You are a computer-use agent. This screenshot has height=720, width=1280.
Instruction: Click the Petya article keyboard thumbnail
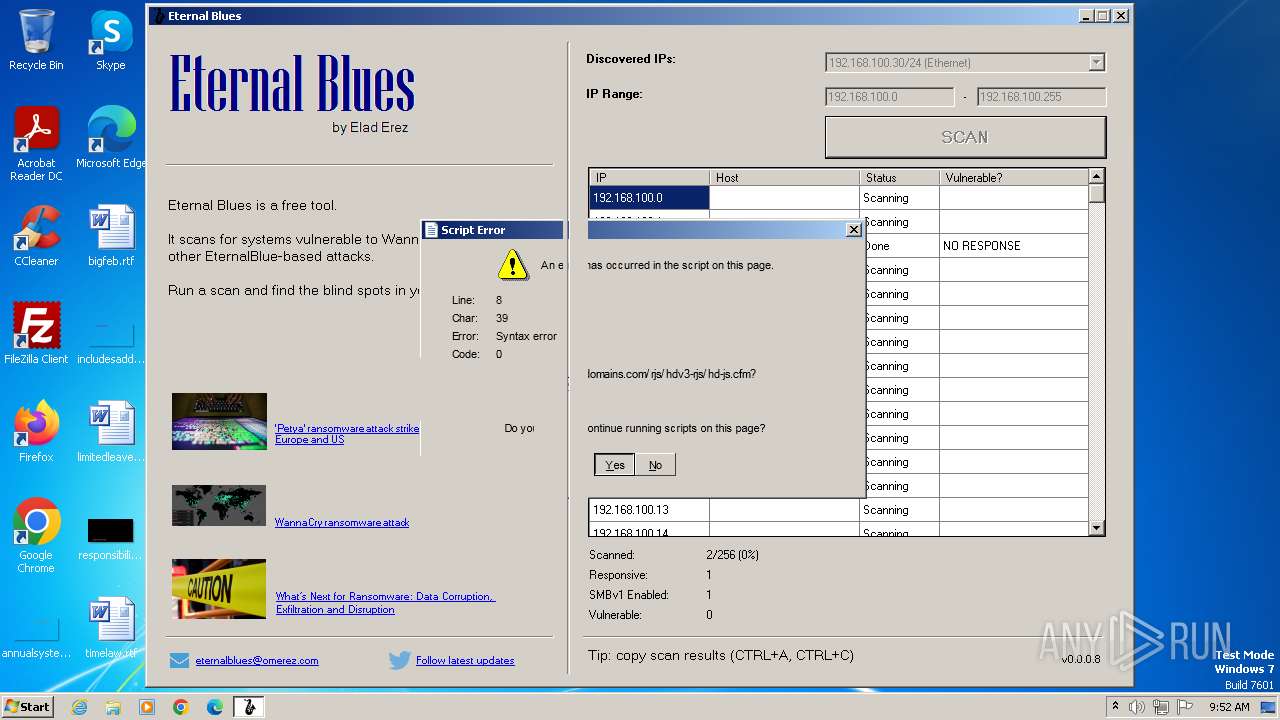click(x=219, y=421)
